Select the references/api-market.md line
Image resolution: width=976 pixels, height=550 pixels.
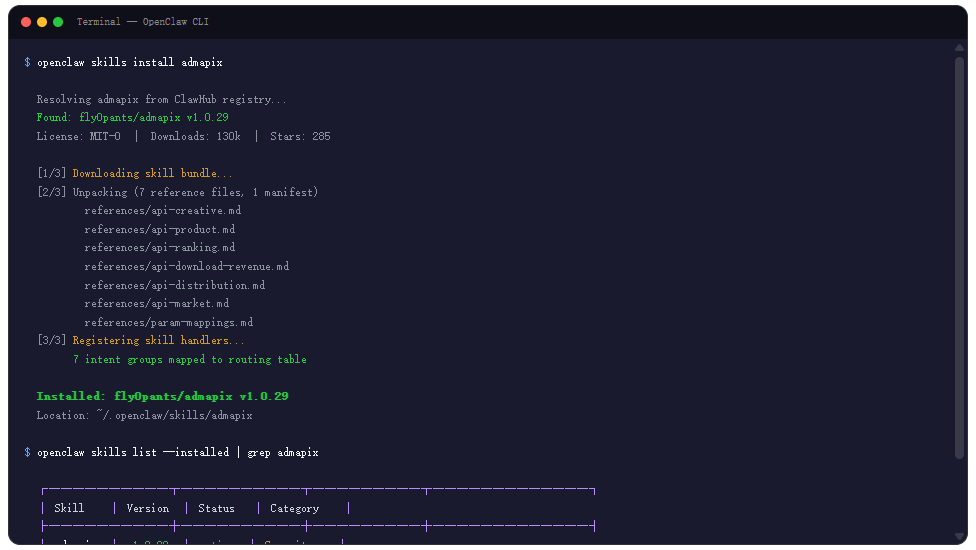coord(156,304)
